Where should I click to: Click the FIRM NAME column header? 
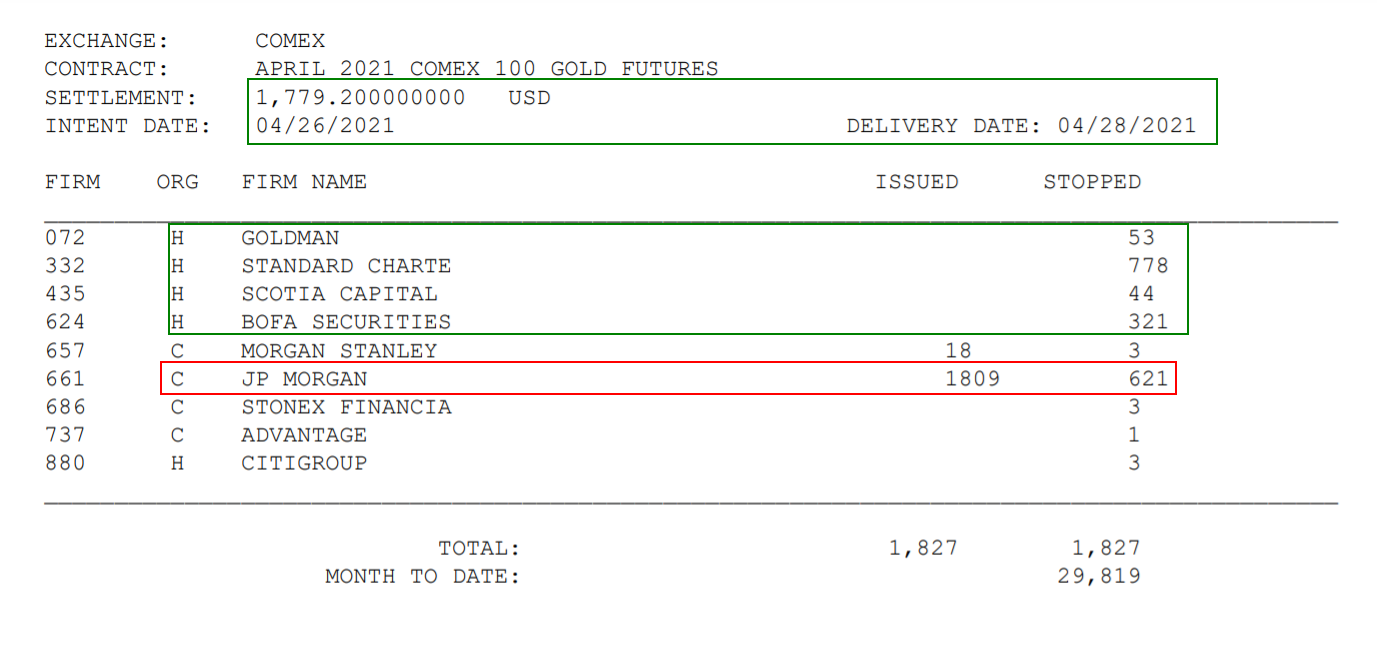[x=304, y=182]
